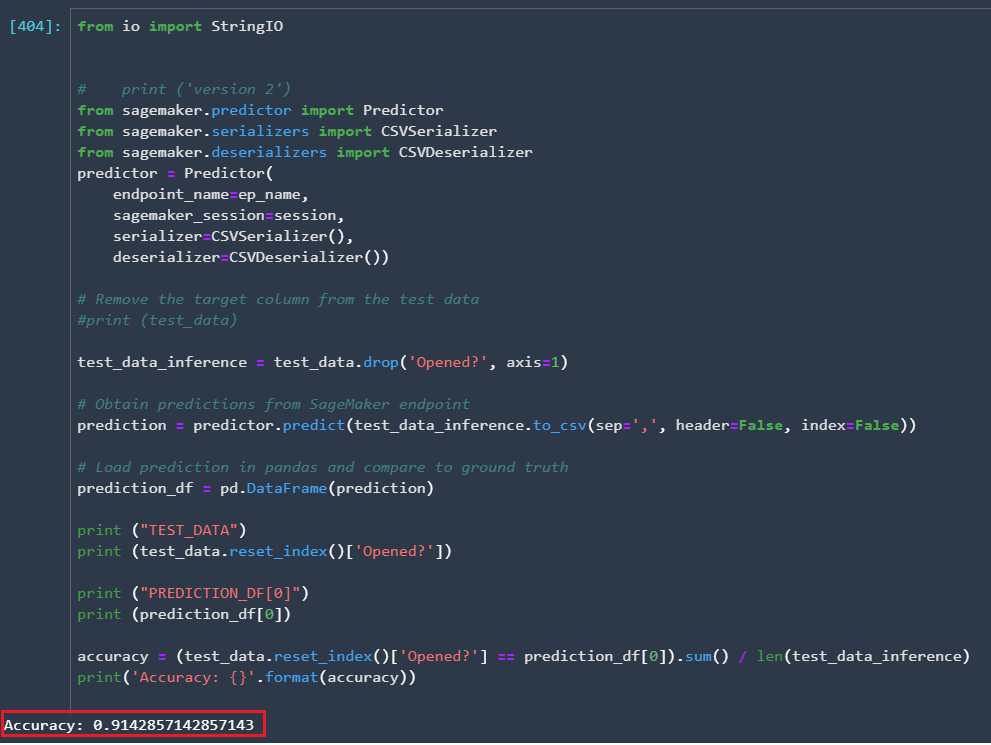This screenshot has height=745, width=991.
Task: Click the to_csv method call
Action: (560, 425)
